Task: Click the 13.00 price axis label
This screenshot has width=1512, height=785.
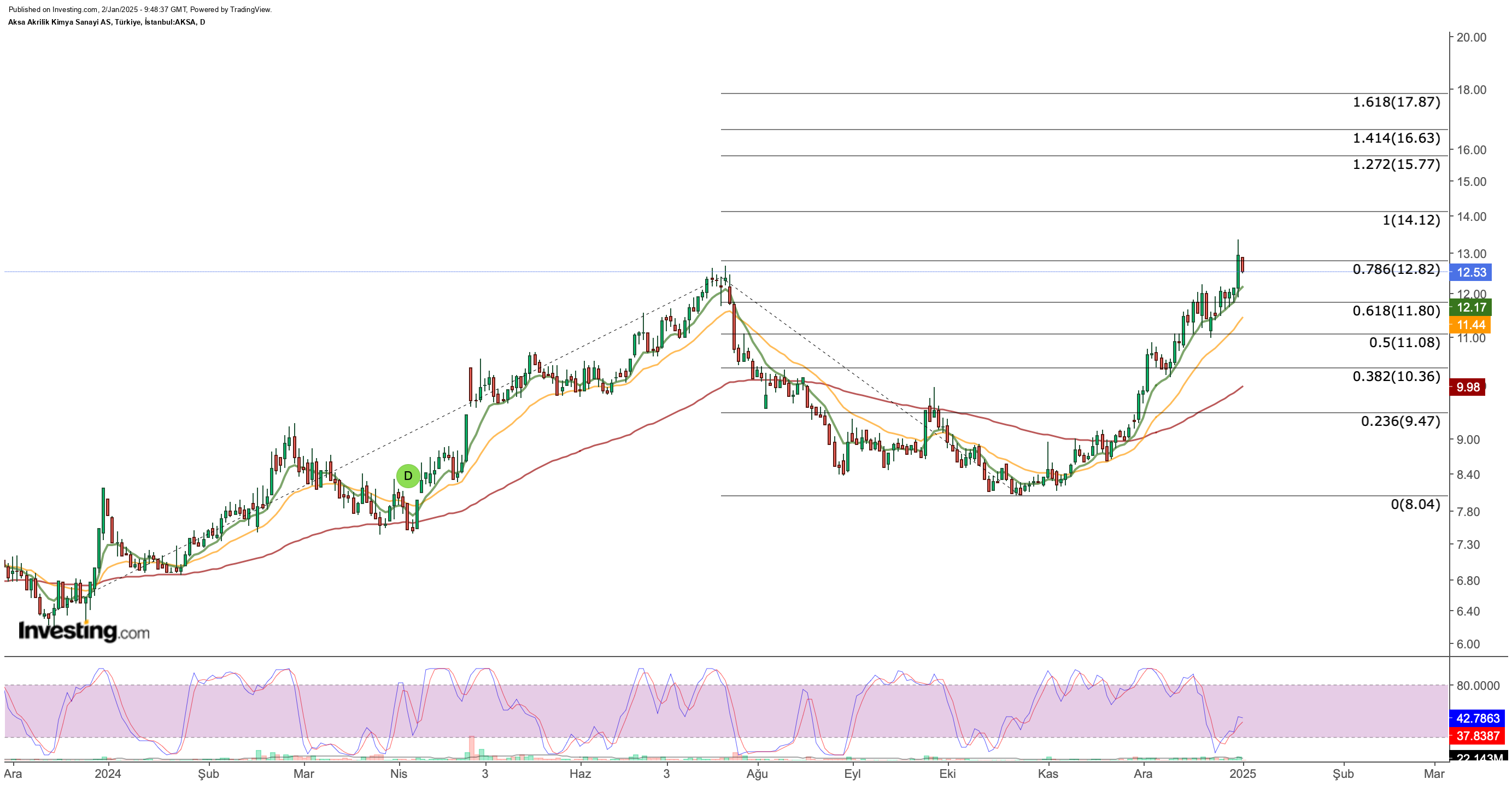Action: point(1472,255)
